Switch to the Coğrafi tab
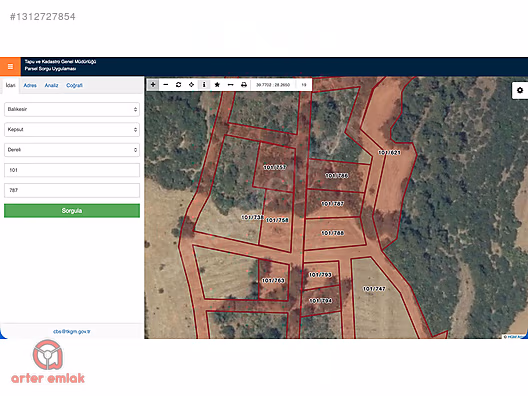 pos(74,86)
